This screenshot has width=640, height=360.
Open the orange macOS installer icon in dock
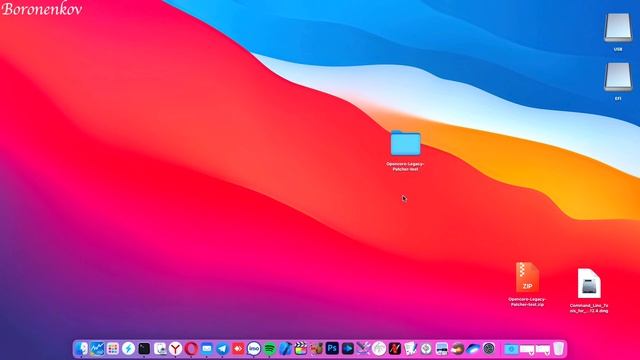pyautogui.click(x=458, y=349)
